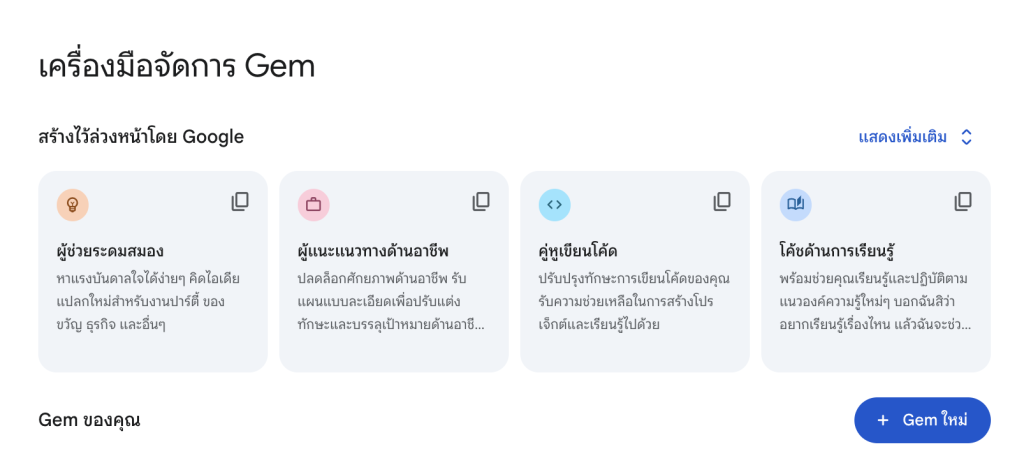Screen dimensions: 1024x463
Task: Open the คู่หูเขียนโค้ด Gem by its title
Action: (578, 251)
